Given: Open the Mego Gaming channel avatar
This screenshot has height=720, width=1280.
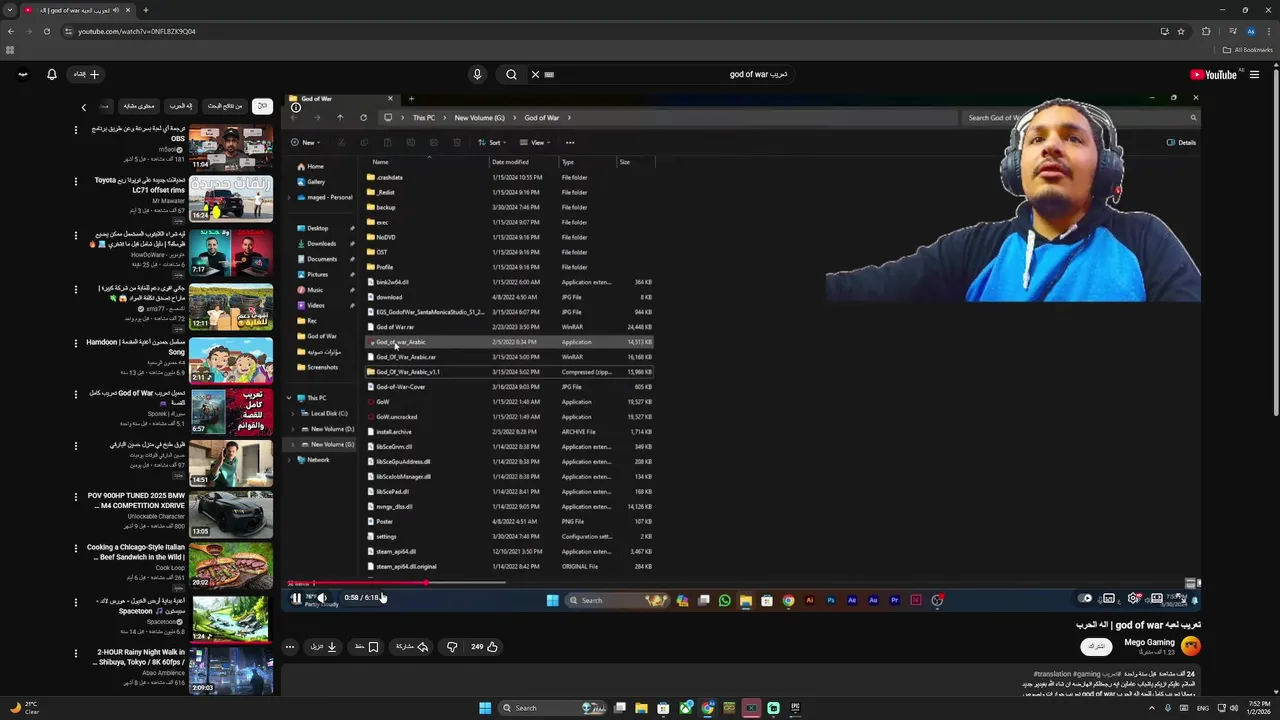Looking at the screenshot, I should pos(1190,646).
